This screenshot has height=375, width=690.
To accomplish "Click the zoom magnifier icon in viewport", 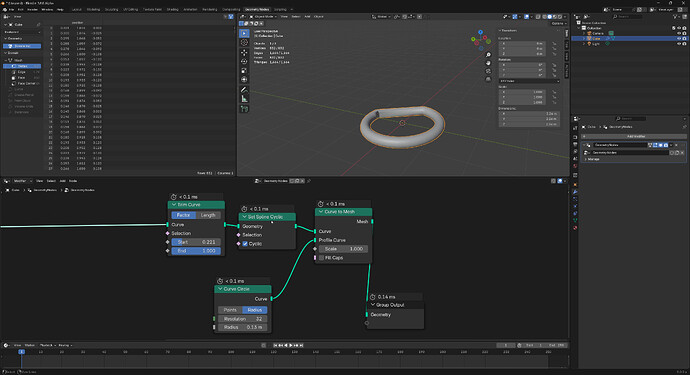I will pos(488,55).
